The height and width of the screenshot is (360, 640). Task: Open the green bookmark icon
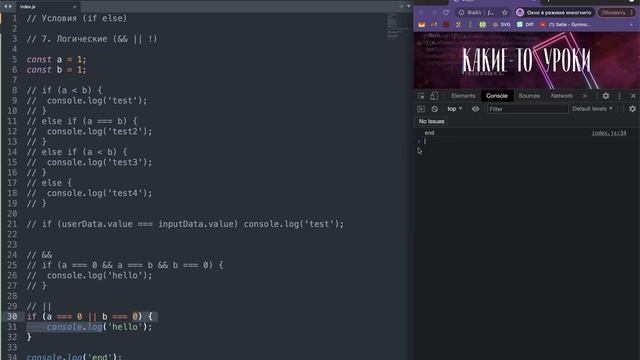click(483, 25)
